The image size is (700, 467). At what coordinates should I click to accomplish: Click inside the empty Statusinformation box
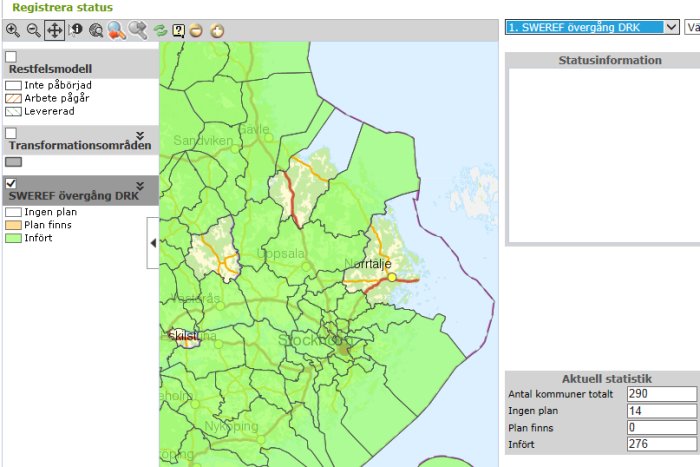(x=604, y=156)
